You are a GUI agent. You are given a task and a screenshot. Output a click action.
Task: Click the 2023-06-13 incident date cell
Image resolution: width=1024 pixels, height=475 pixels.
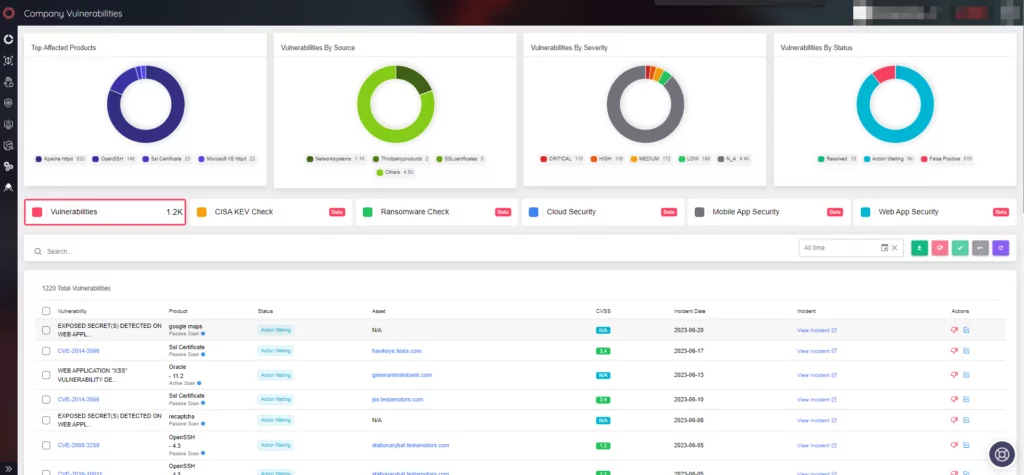click(690, 375)
